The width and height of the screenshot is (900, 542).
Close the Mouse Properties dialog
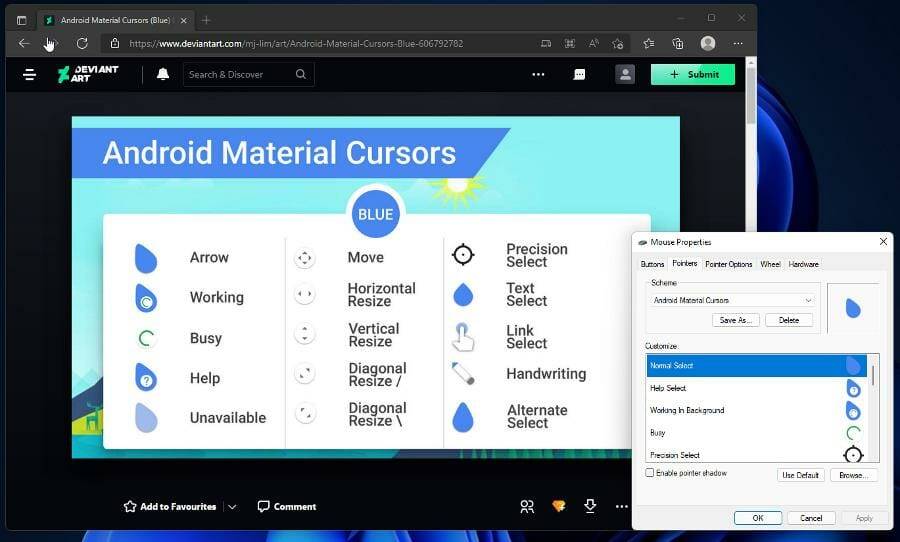[883, 242]
